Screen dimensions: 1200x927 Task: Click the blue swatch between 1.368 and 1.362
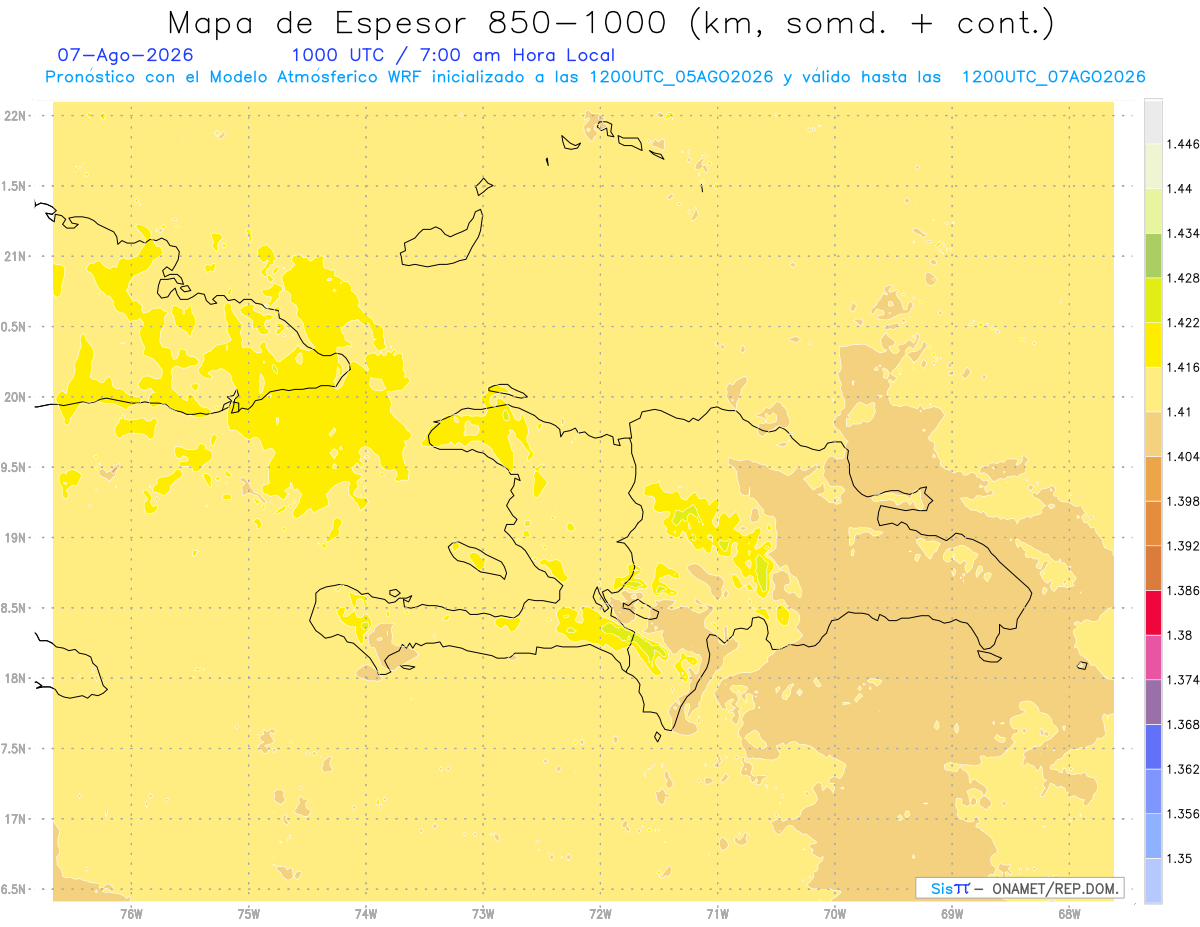coord(1153,747)
